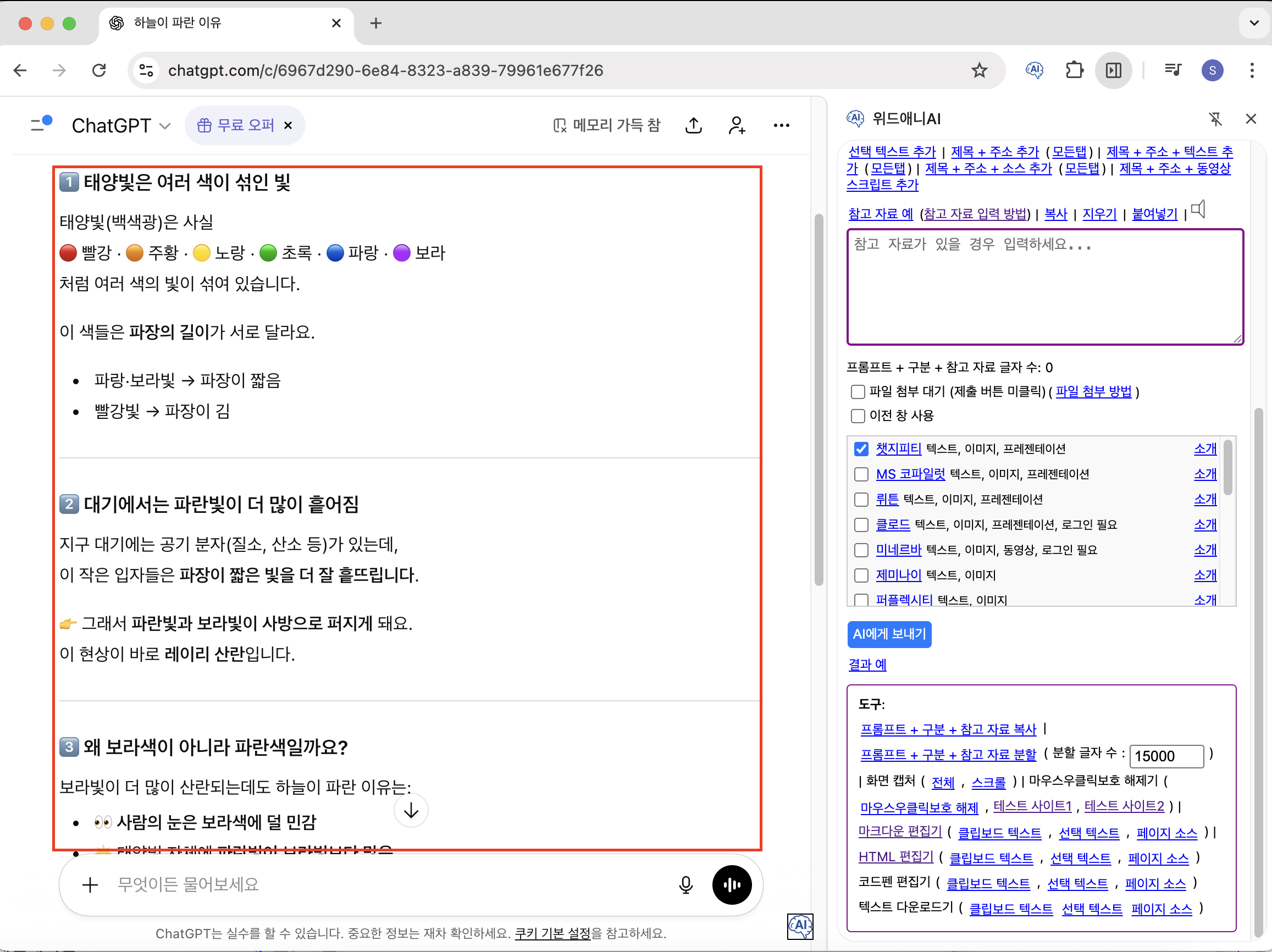Click the 선택 텍스트 추가 link
Viewport: 1272px width, 952px height.
[892, 152]
